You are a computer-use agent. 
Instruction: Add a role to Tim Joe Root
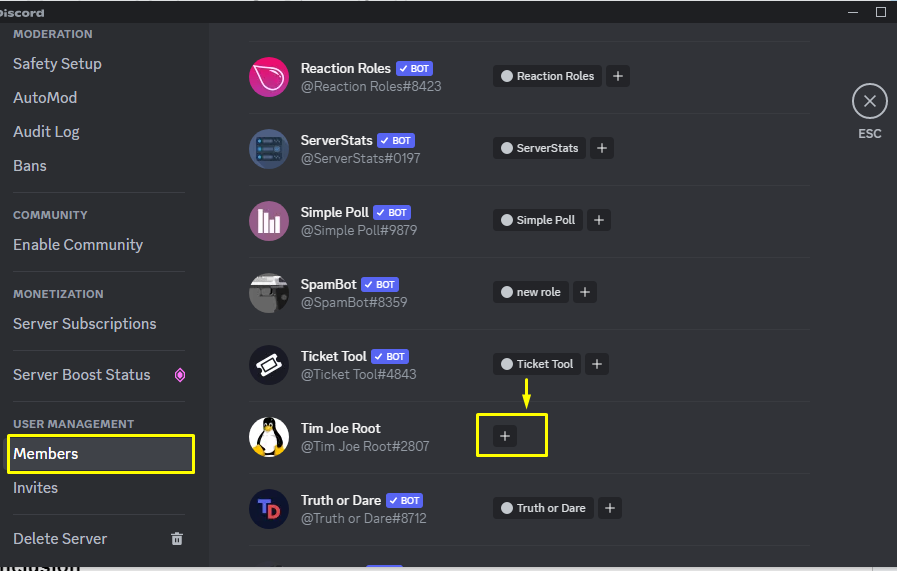pos(505,436)
